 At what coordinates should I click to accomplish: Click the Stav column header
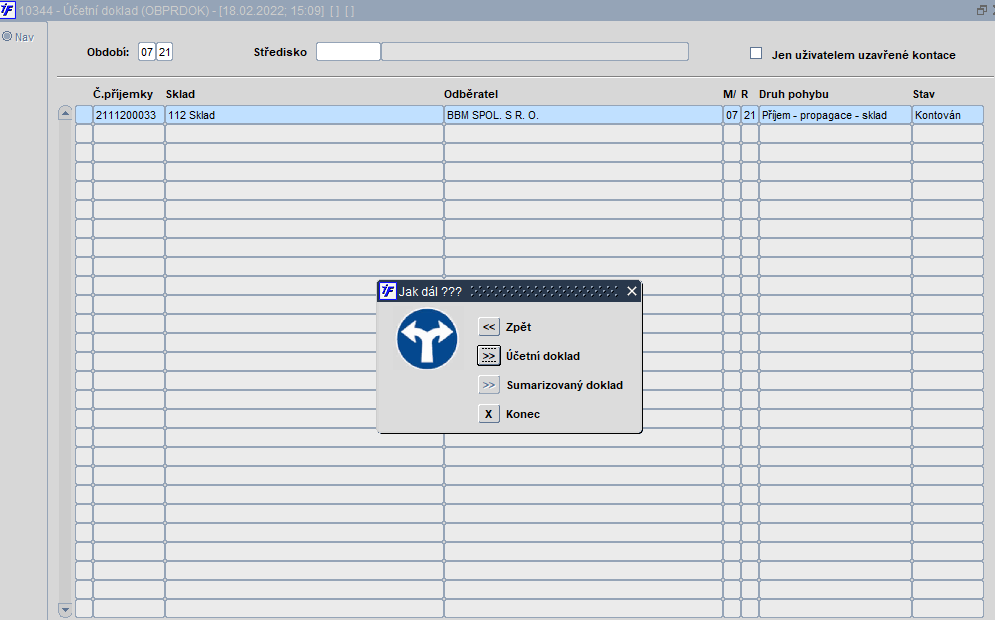pos(923,94)
